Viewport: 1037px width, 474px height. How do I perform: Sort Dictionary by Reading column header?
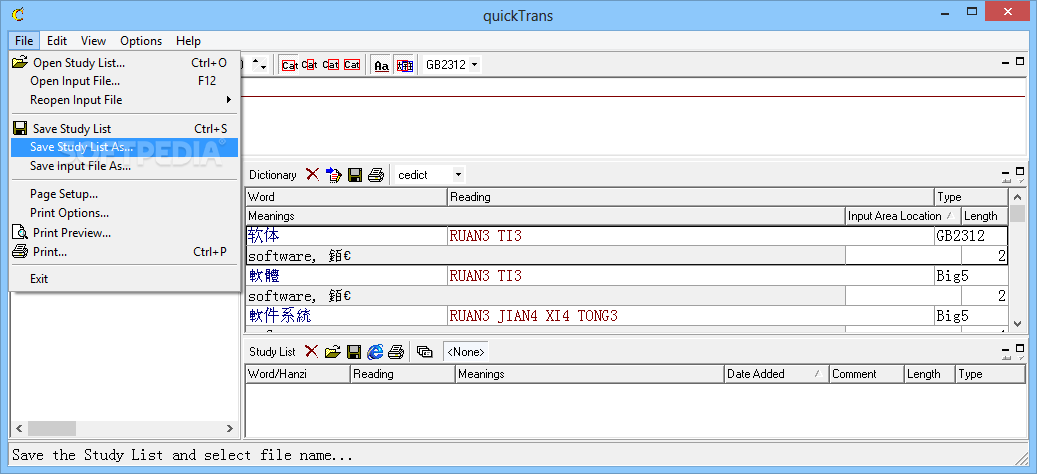coord(691,197)
